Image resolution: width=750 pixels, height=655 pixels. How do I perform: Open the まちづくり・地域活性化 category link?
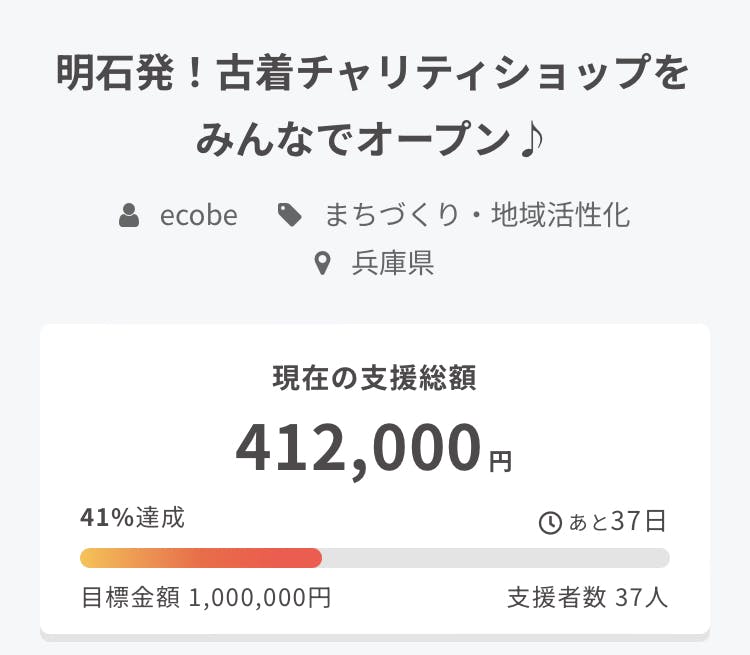477,215
